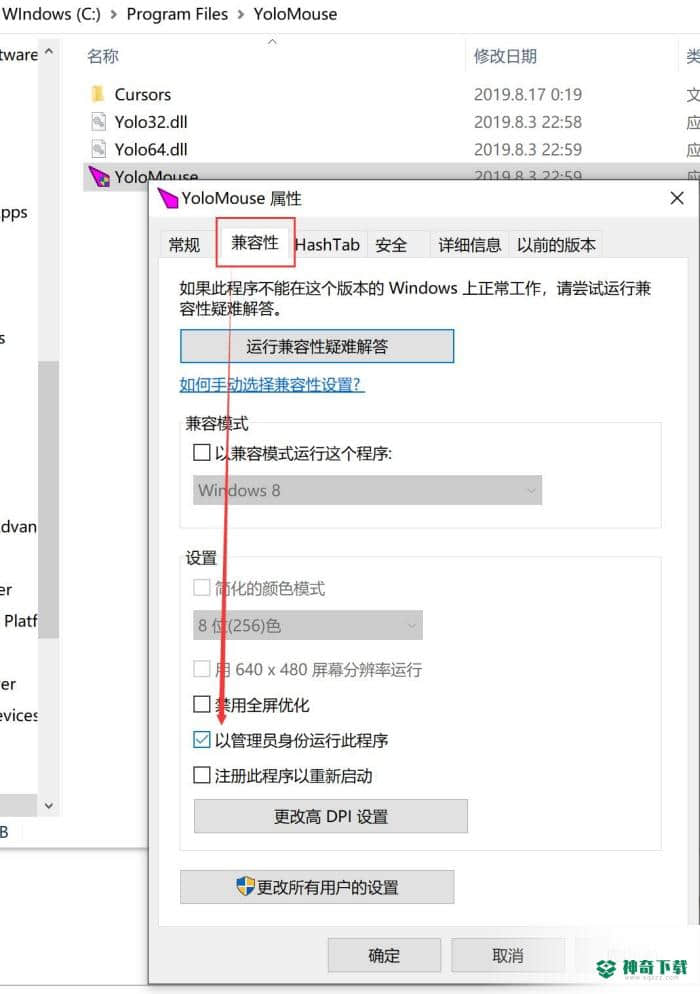The image size is (700, 994).
Task: Click 更改所有用户的设置 button
Action: (x=317, y=887)
